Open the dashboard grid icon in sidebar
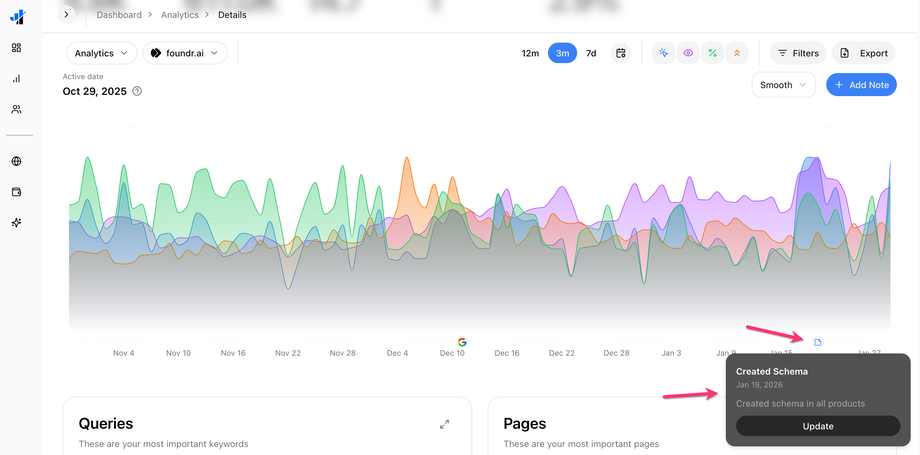Screen dimensions: 920x455 tap(16, 48)
